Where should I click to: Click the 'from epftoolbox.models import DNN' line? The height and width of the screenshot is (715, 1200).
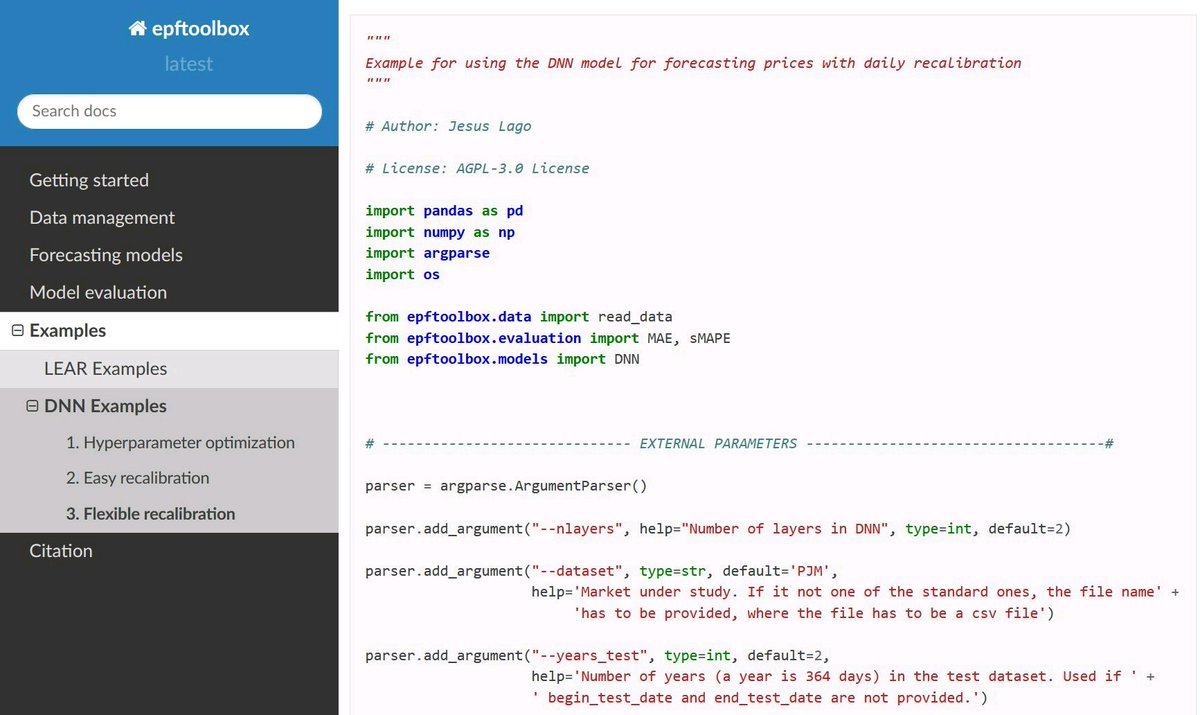(503, 359)
